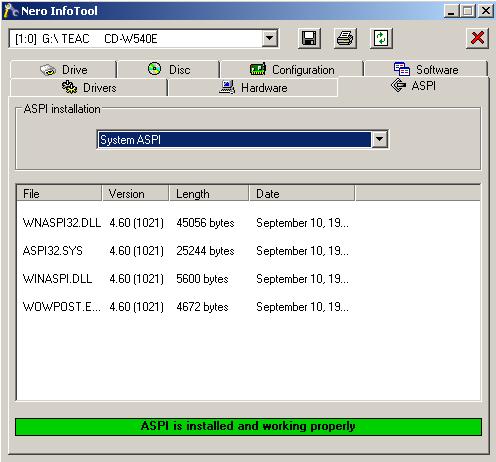
Task: Select the WOWPOST.E... file entry
Action: coord(61,307)
